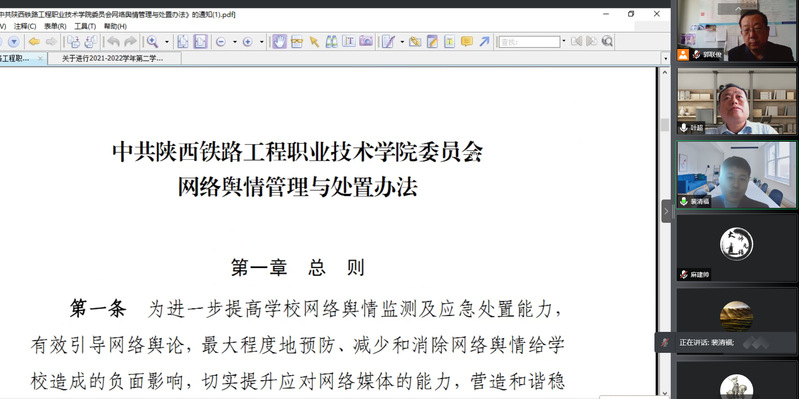
Task: Click the heading 第一章 总 则
Action: coord(298,267)
